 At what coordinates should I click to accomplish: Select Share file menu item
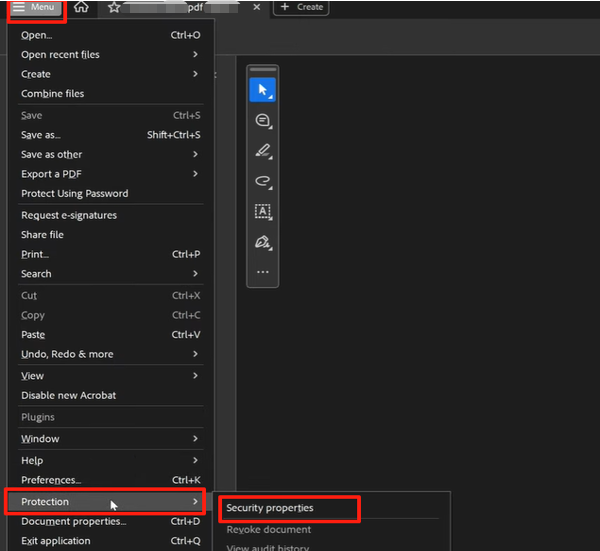click(111, 235)
